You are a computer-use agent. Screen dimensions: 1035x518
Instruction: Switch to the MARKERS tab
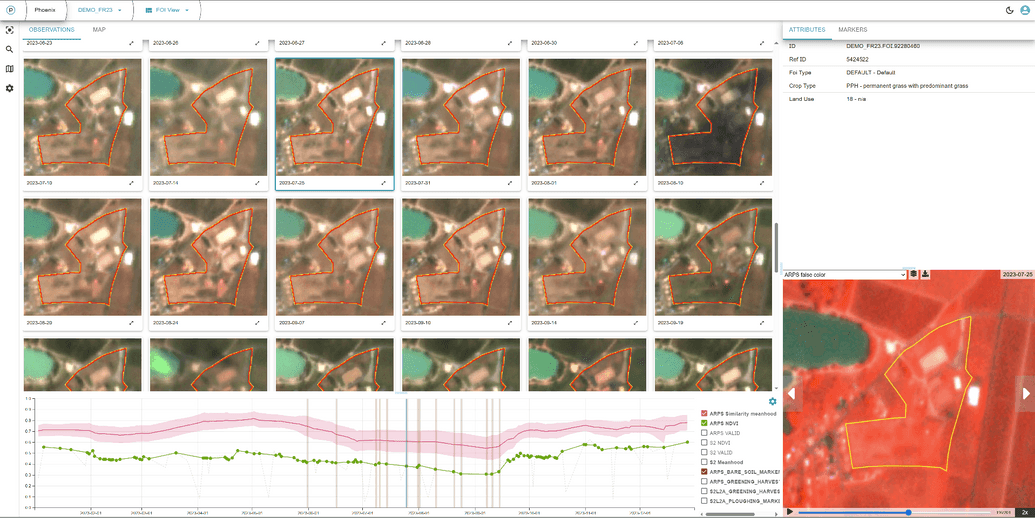852,30
